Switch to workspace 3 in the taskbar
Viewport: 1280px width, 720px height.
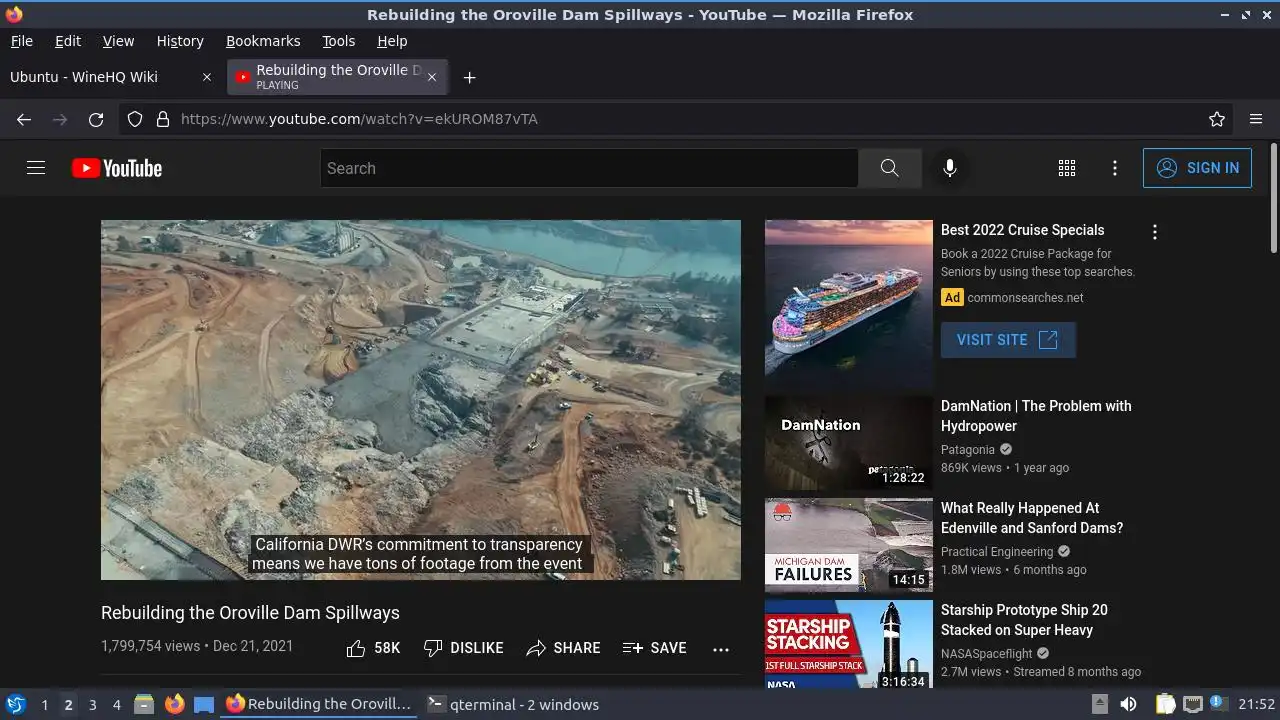92,705
